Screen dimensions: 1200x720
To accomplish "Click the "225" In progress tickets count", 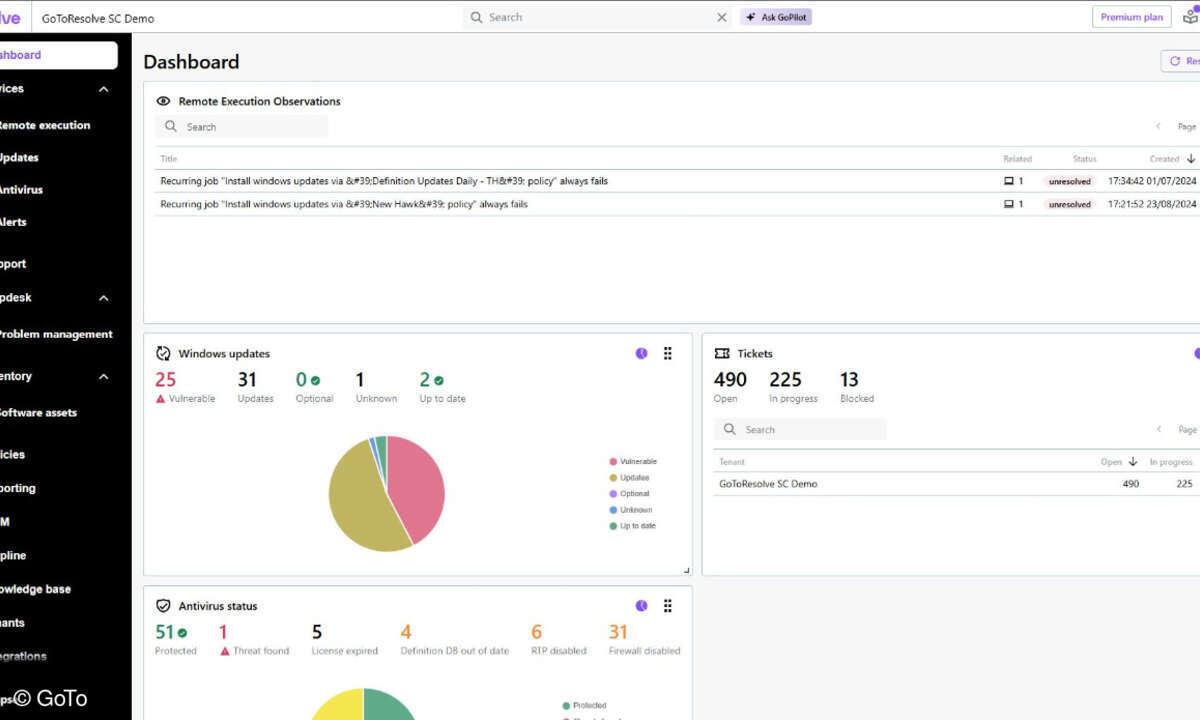I will (x=785, y=380).
